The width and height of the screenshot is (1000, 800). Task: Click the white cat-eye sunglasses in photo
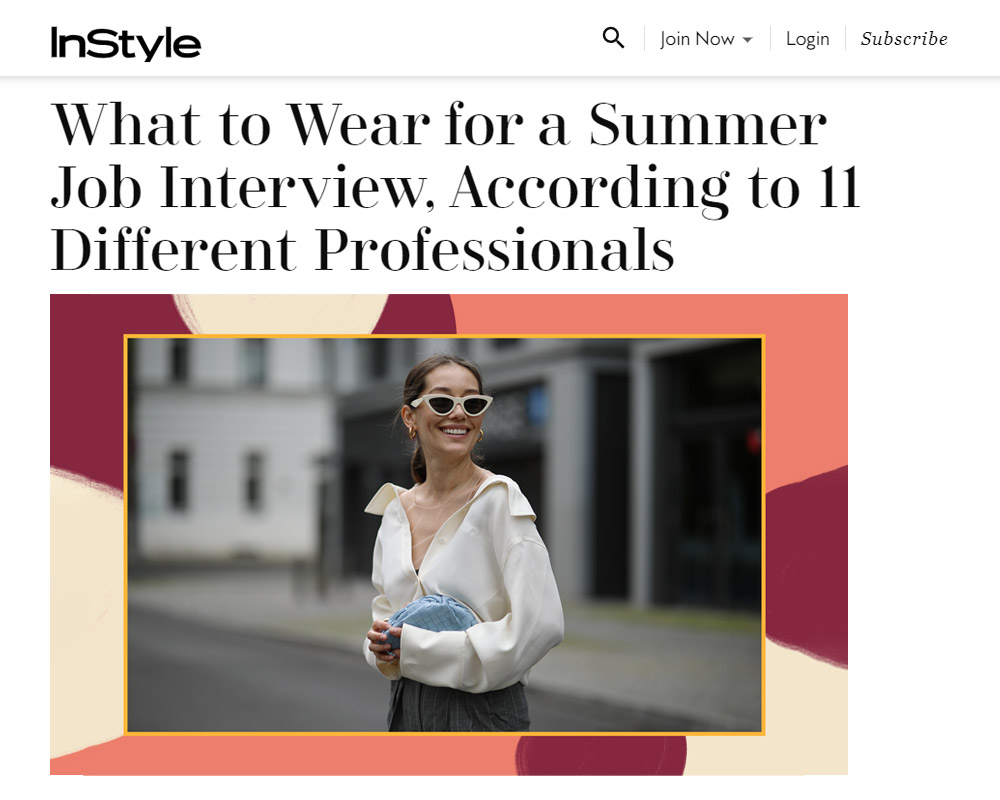click(452, 404)
